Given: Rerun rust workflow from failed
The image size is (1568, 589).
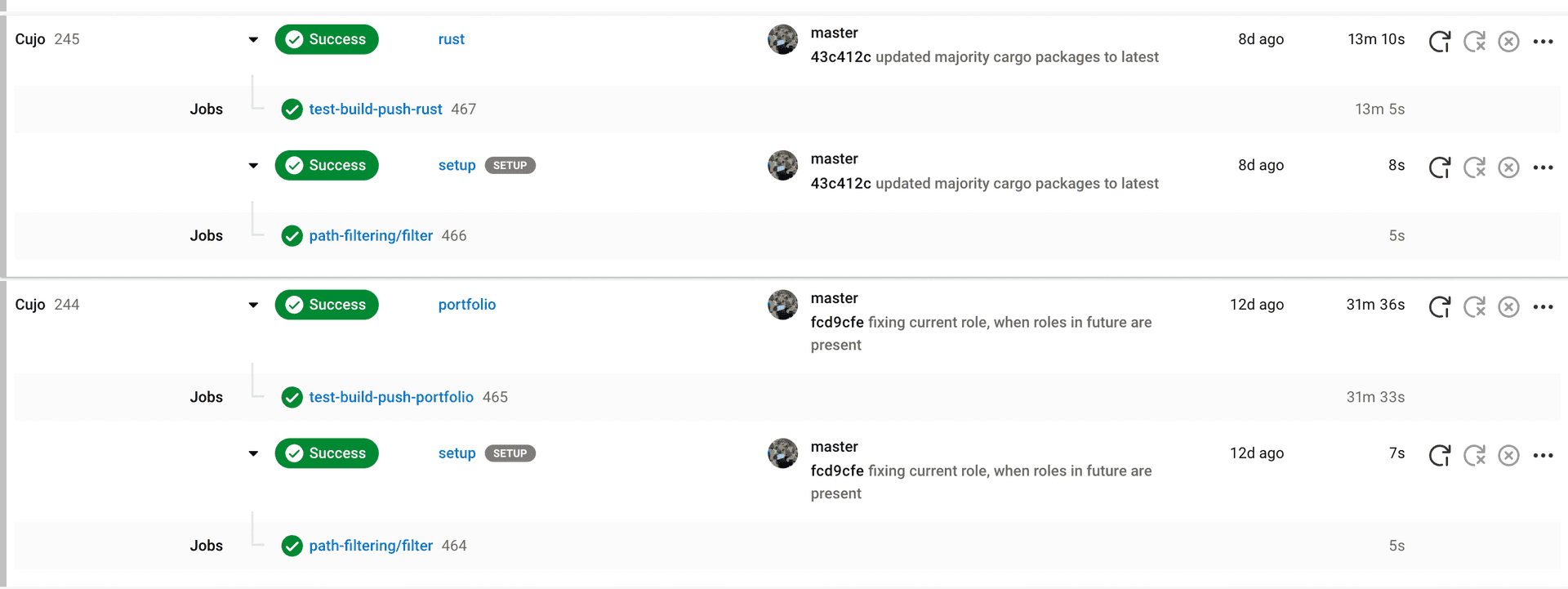Looking at the screenshot, I should 1474,41.
